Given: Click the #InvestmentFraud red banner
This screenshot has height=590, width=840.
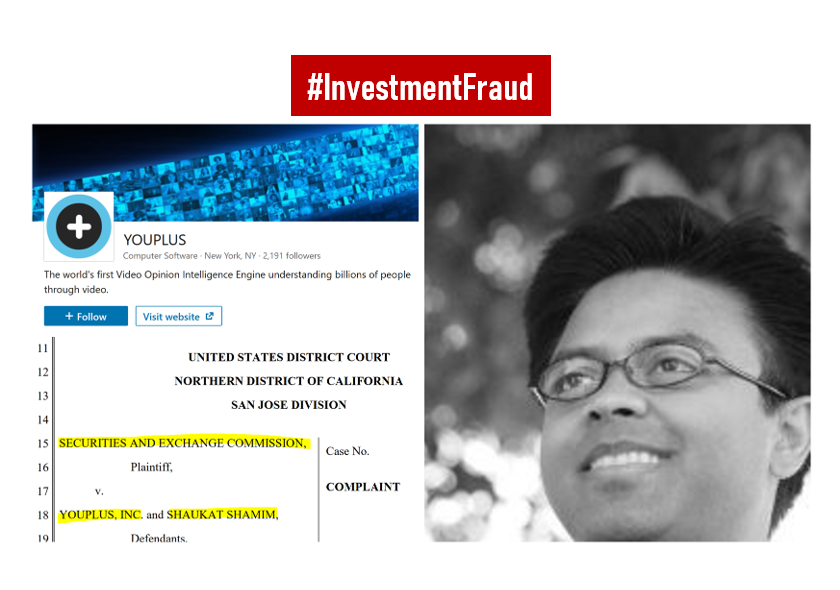Looking at the screenshot, I should click(421, 86).
